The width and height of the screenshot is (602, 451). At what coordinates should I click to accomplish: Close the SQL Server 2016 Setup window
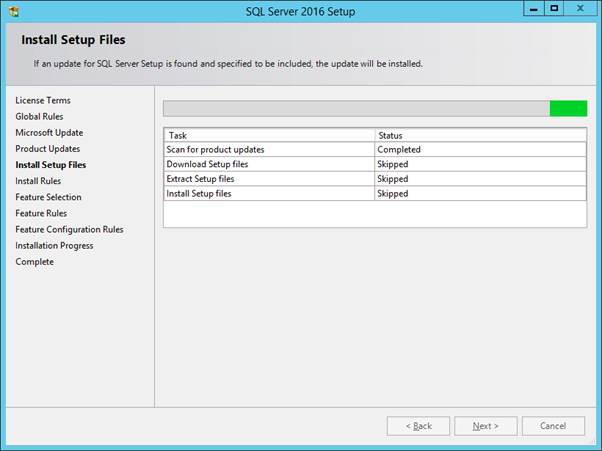click(x=580, y=9)
